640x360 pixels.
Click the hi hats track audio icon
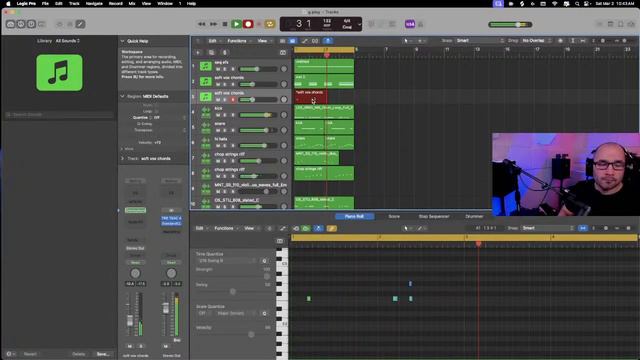206,143
